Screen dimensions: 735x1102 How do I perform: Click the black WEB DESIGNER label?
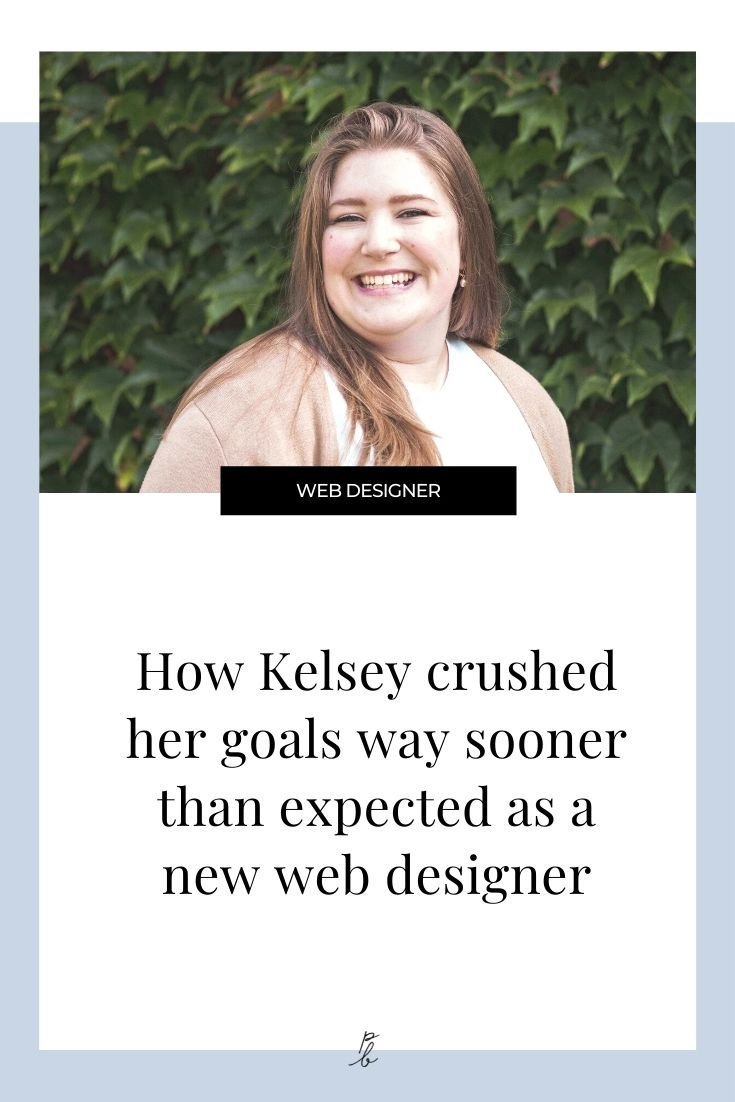point(368,491)
